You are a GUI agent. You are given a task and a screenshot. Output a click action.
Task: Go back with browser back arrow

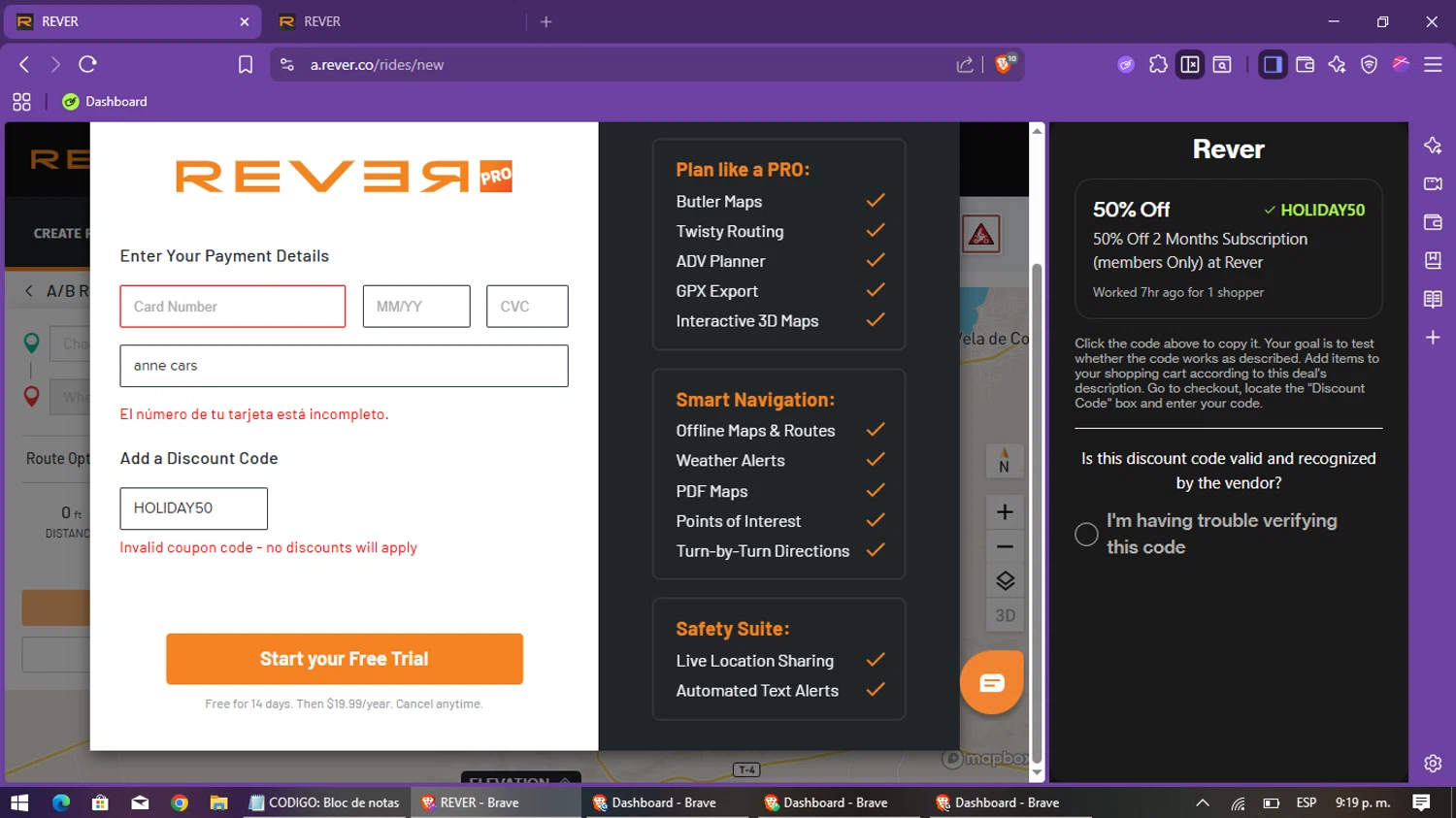(24, 64)
